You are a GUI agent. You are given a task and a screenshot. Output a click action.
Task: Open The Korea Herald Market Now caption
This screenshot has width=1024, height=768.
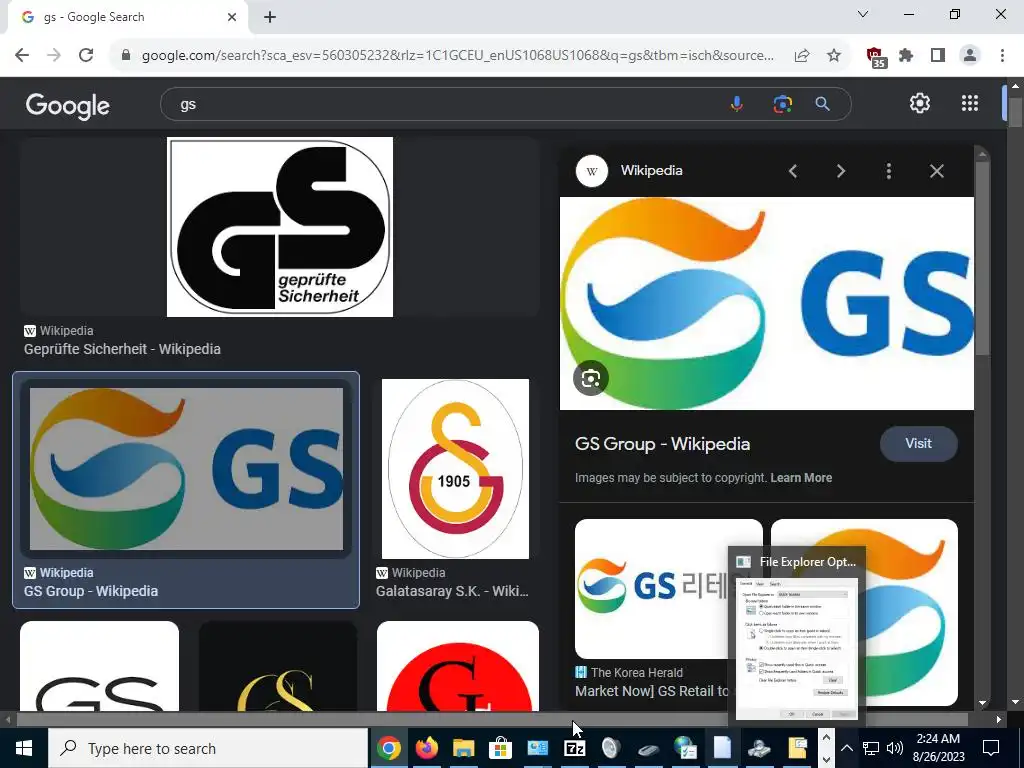[x=651, y=691]
